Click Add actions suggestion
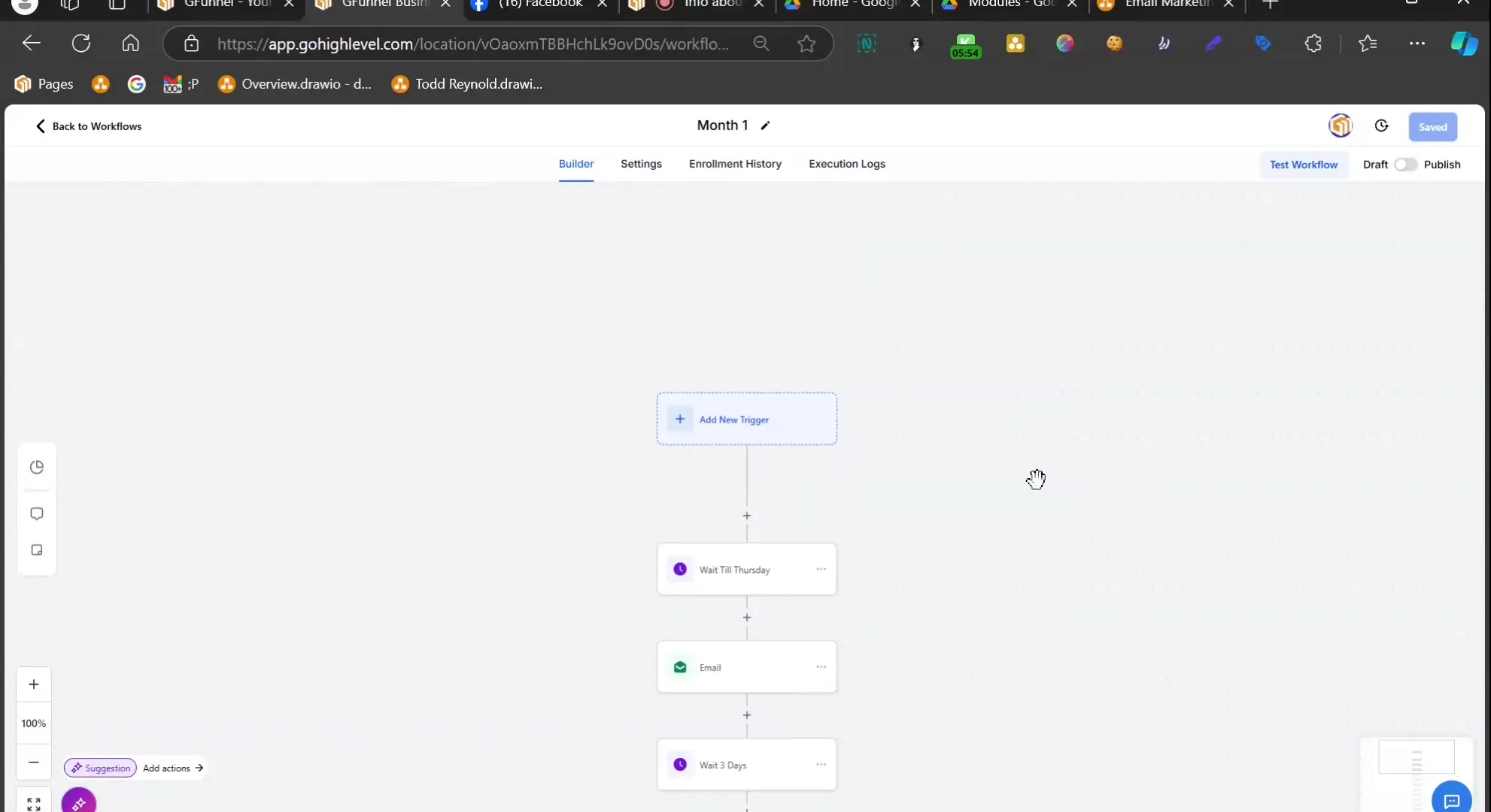The width and height of the screenshot is (1491, 812). (173, 768)
